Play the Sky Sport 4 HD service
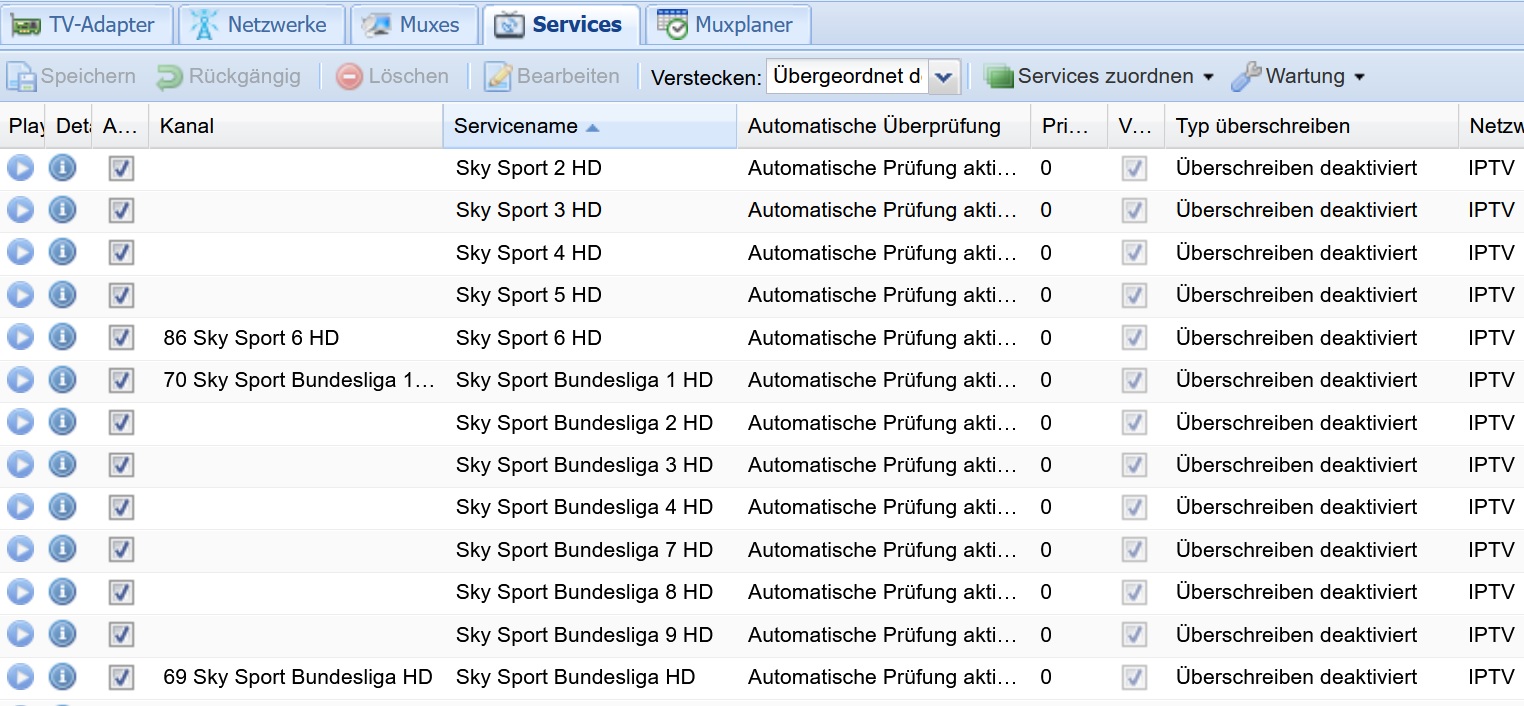 [20, 253]
